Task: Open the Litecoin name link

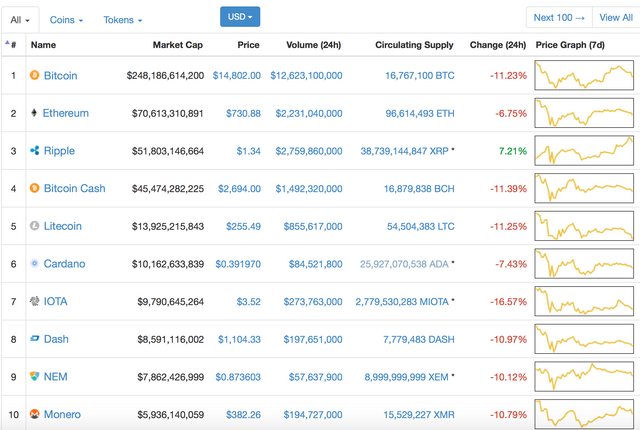Action: 63,226
